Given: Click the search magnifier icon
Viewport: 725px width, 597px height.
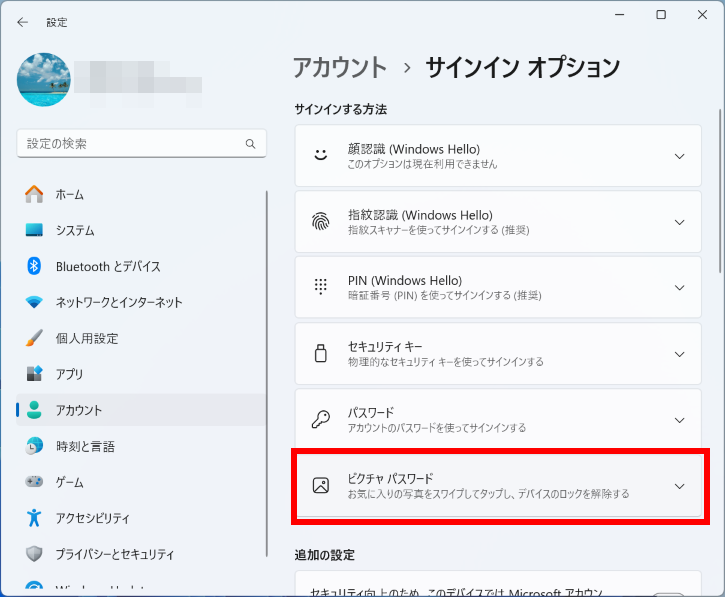Looking at the screenshot, I should pyautogui.click(x=250, y=144).
